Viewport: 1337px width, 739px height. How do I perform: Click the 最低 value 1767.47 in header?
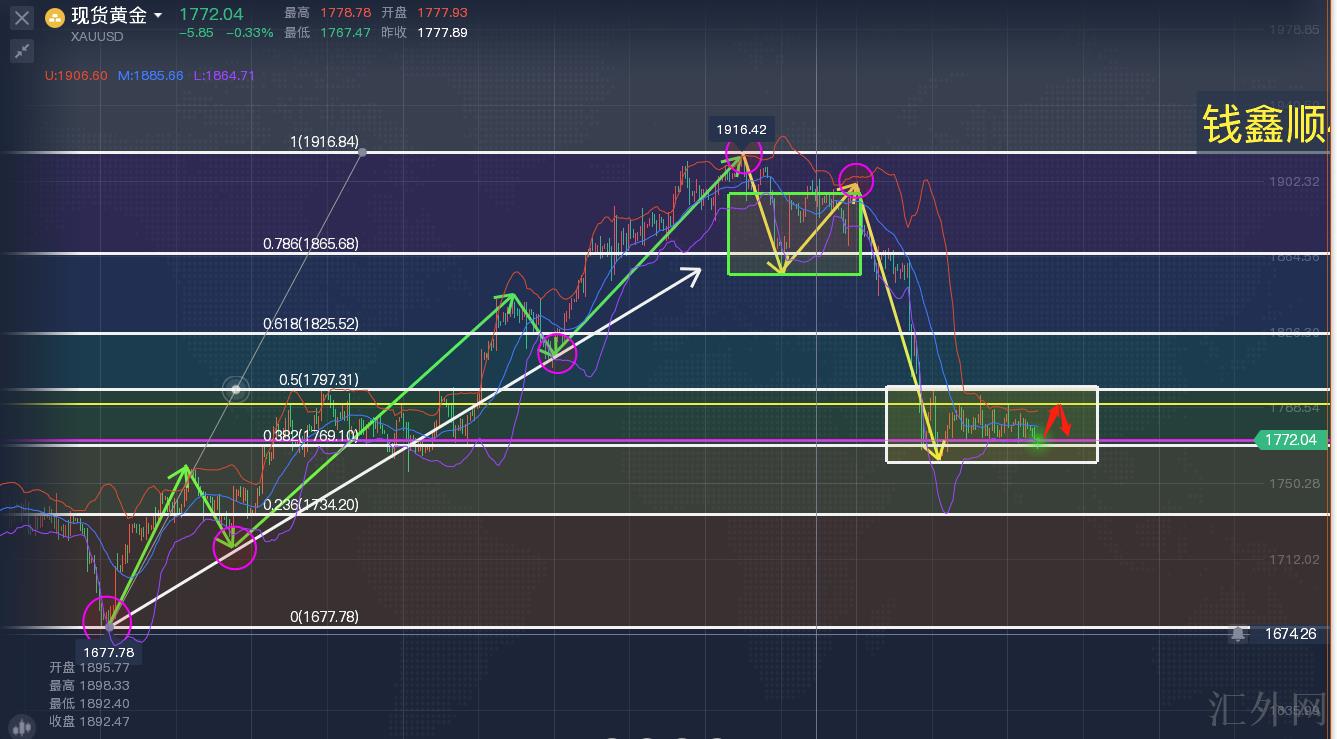346,32
